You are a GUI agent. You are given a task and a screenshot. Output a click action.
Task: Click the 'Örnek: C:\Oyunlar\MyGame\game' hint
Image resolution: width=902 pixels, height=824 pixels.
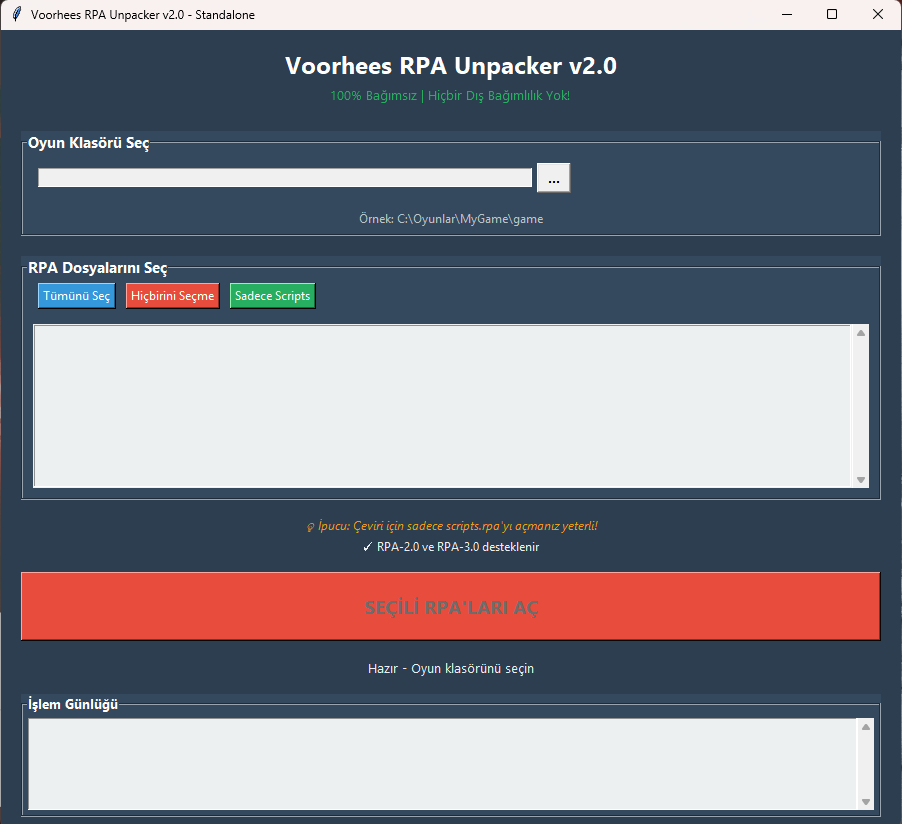(x=451, y=219)
